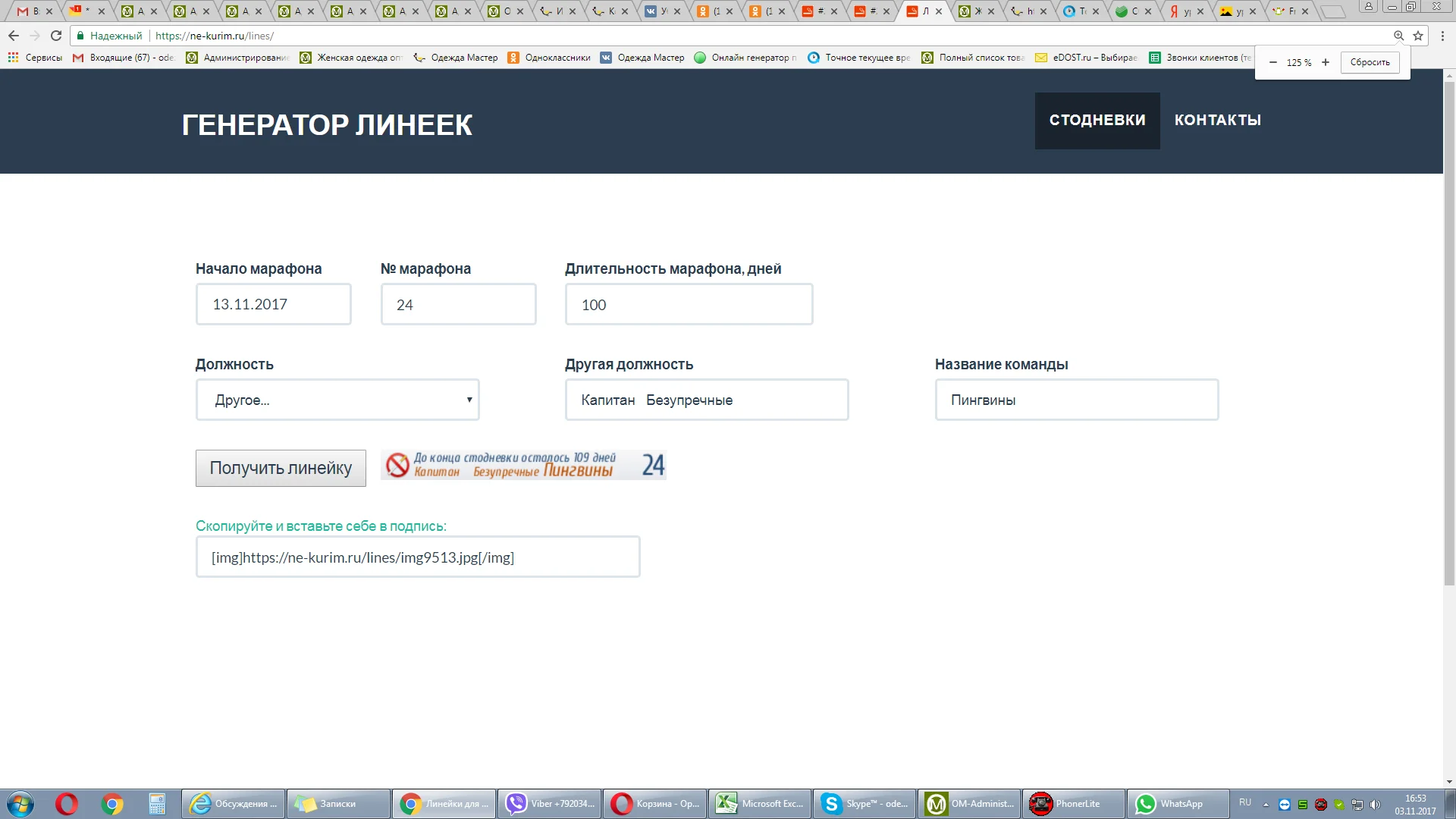This screenshot has height=819, width=1456.
Task: Click the Начало марафона date field
Action: 273,304
